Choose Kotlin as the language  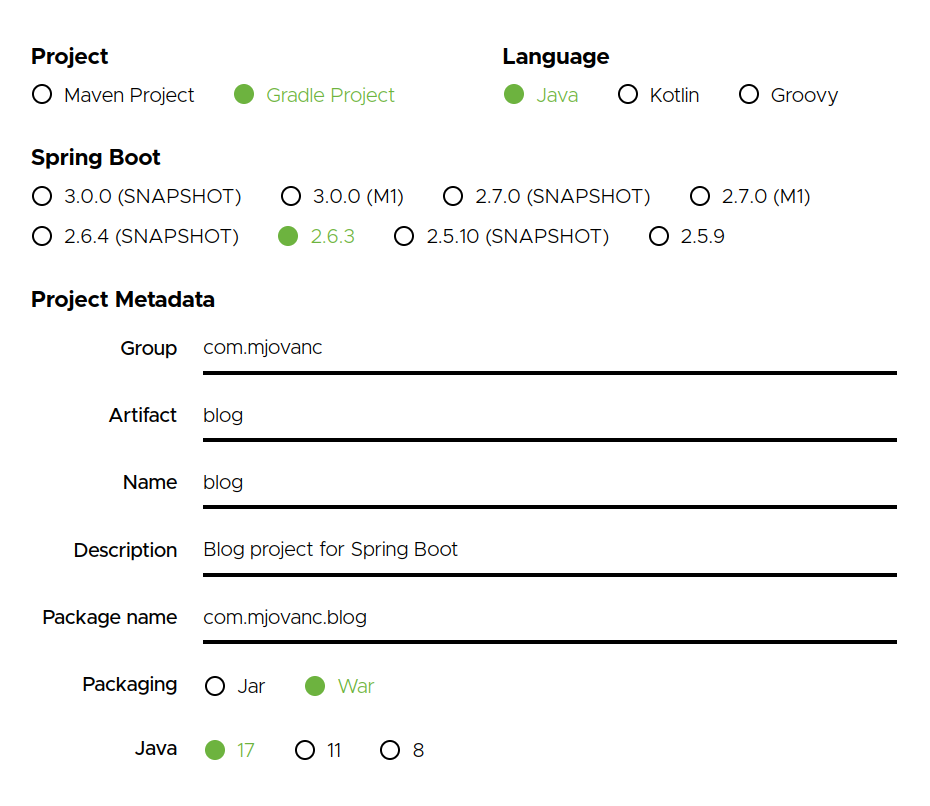coord(628,95)
